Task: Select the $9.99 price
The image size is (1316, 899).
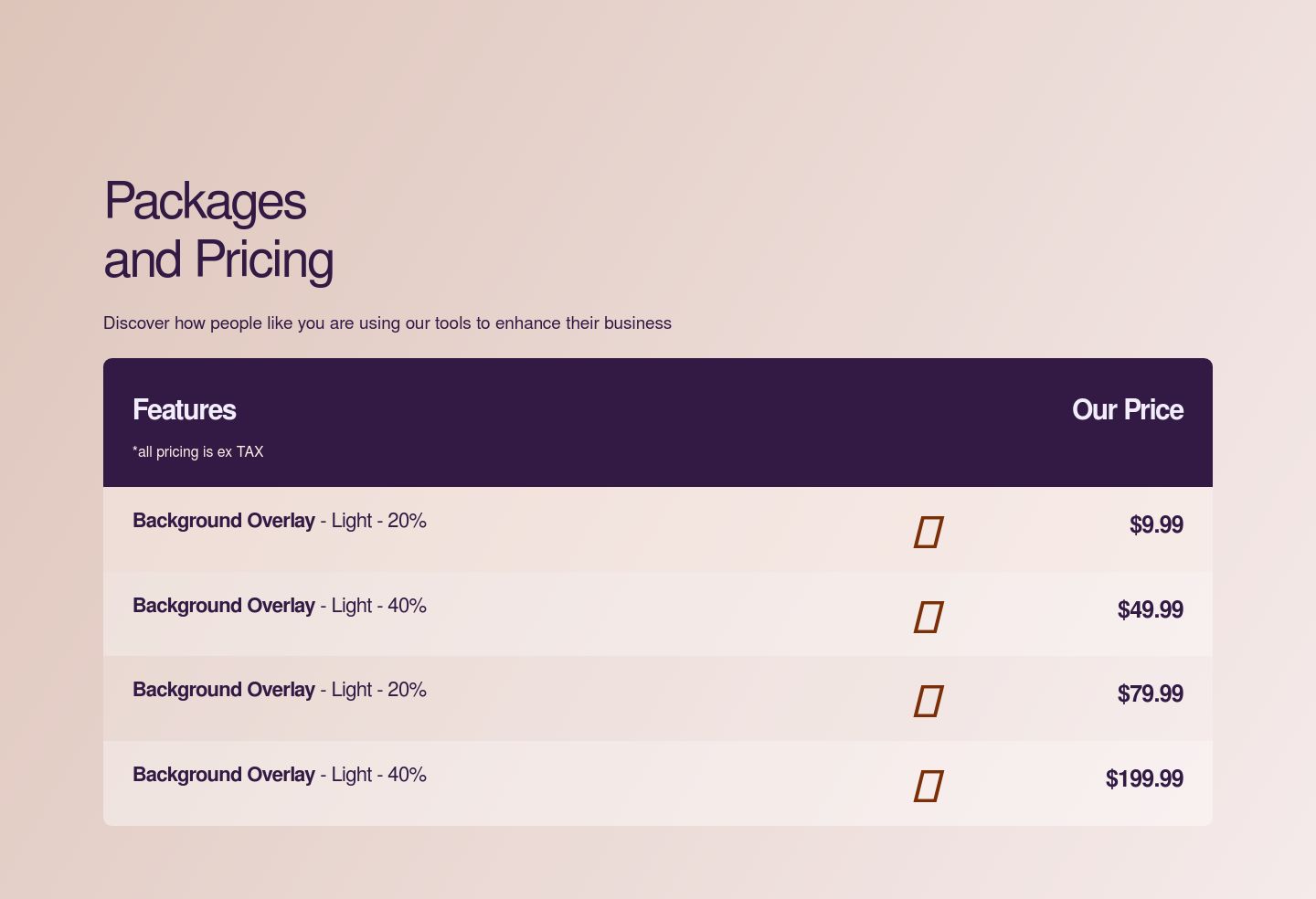Action: [x=1156, y=524]
